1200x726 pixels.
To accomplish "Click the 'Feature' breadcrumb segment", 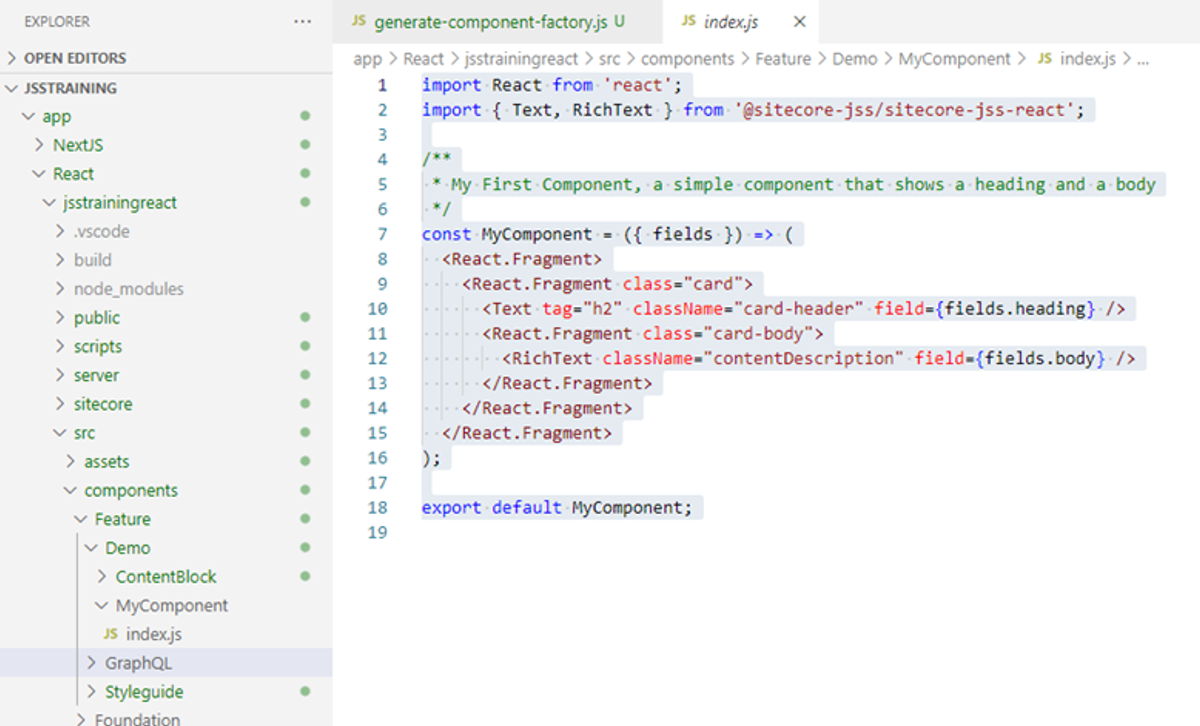I will click(x=783, y=59).
